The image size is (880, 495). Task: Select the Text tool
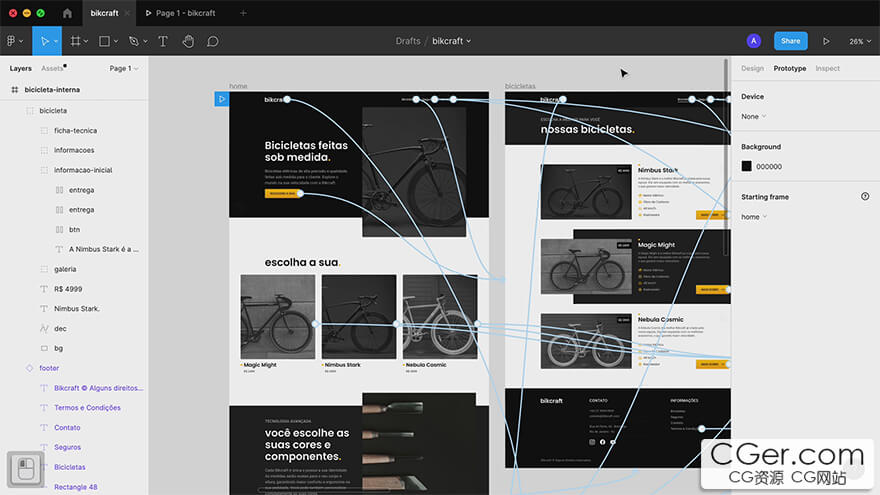pyautogui.click(x=163, y=41)
